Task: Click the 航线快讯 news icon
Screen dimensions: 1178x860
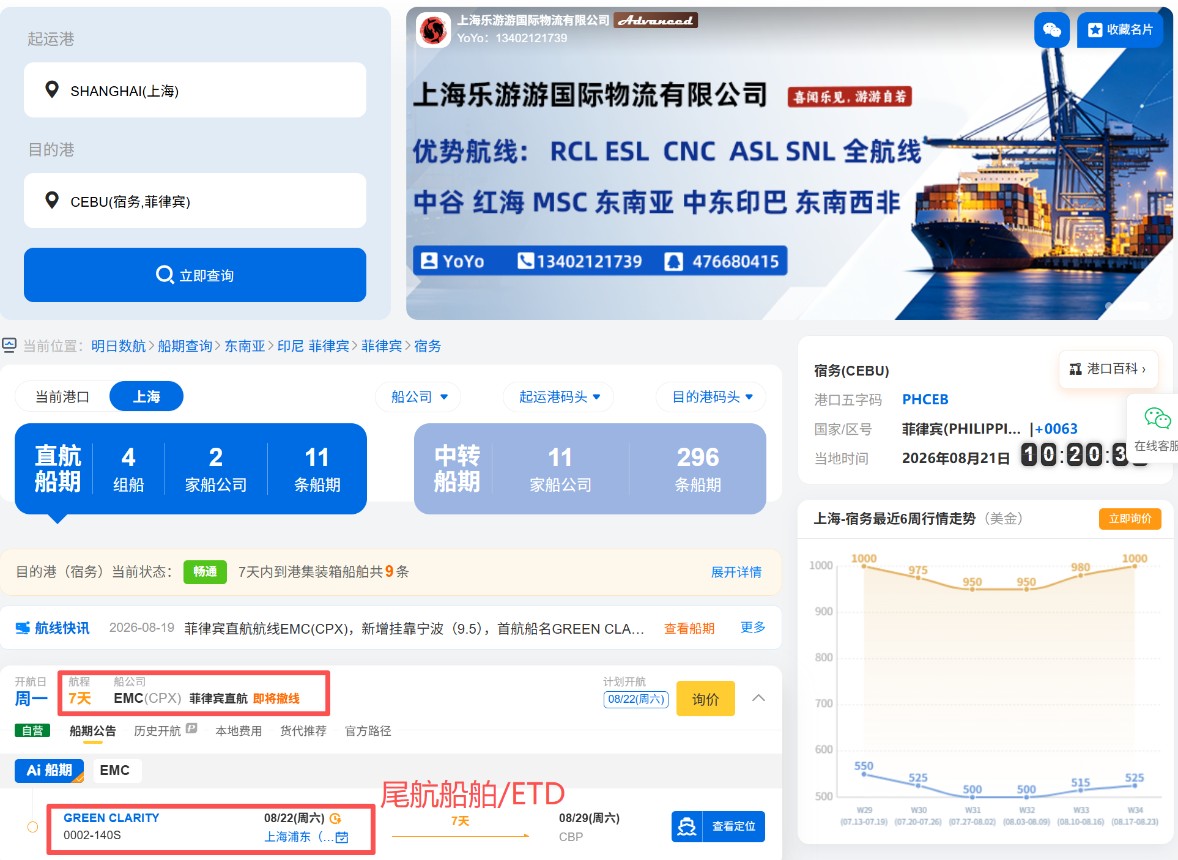Action: coord(23,628)
